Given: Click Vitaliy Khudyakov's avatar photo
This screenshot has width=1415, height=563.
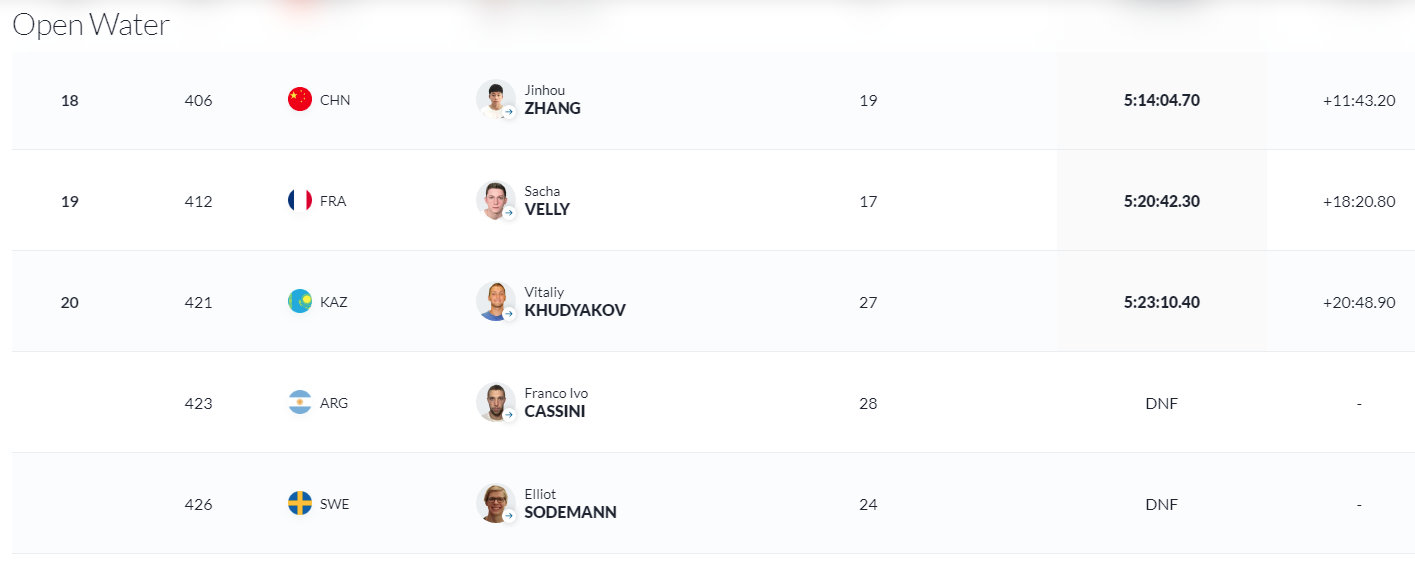Looking at the screenshot, I should point(496,301).
